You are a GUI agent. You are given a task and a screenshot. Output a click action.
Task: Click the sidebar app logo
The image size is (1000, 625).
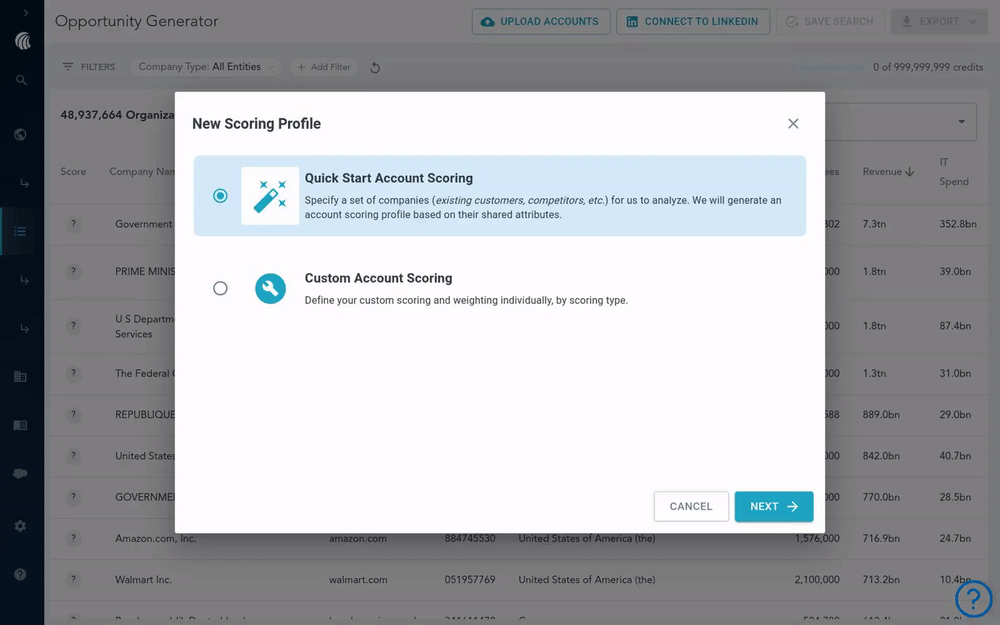click(x=22, y=41)
